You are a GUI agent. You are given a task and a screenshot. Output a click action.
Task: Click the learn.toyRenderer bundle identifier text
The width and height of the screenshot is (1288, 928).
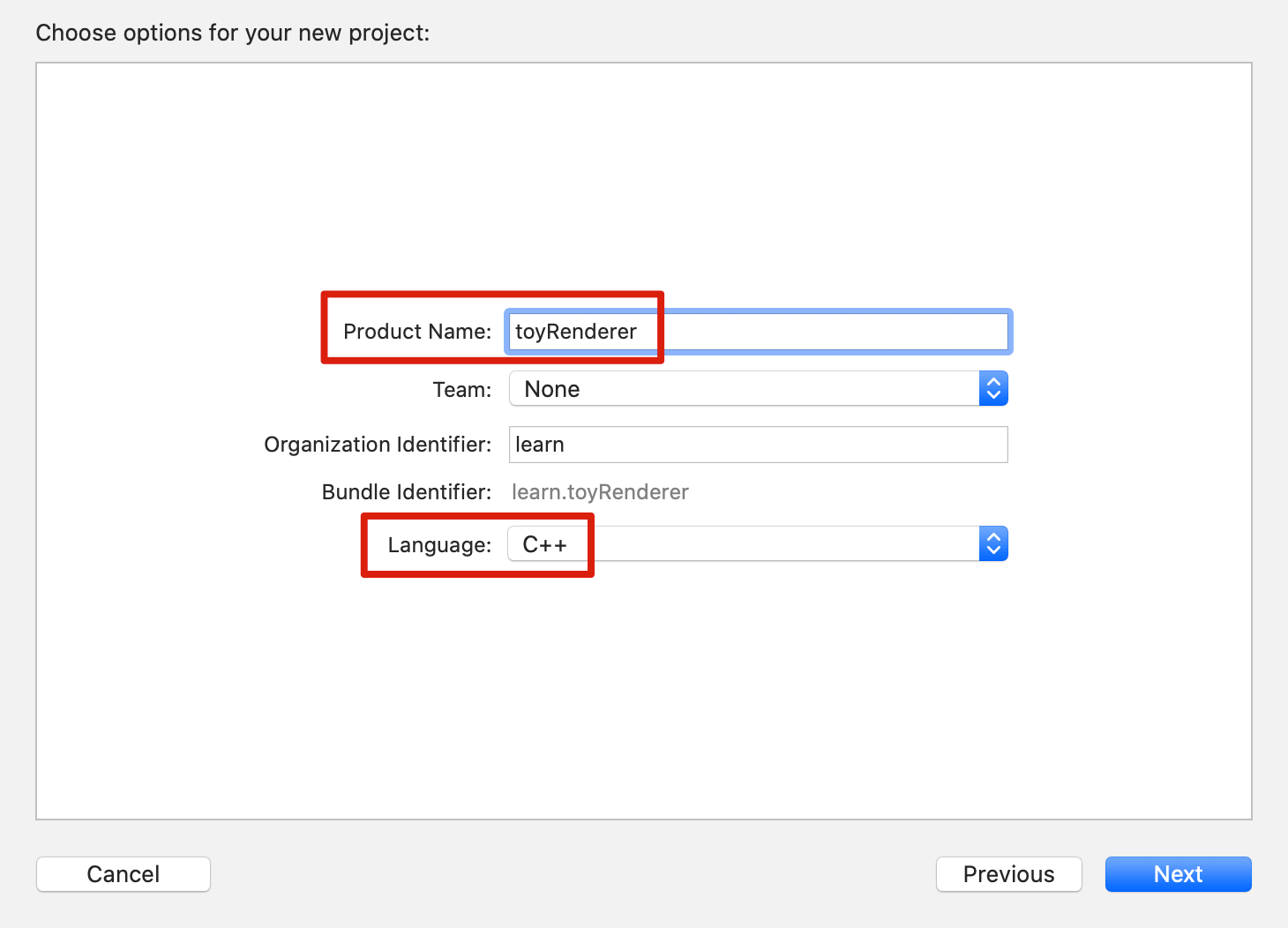coord(600,492)
